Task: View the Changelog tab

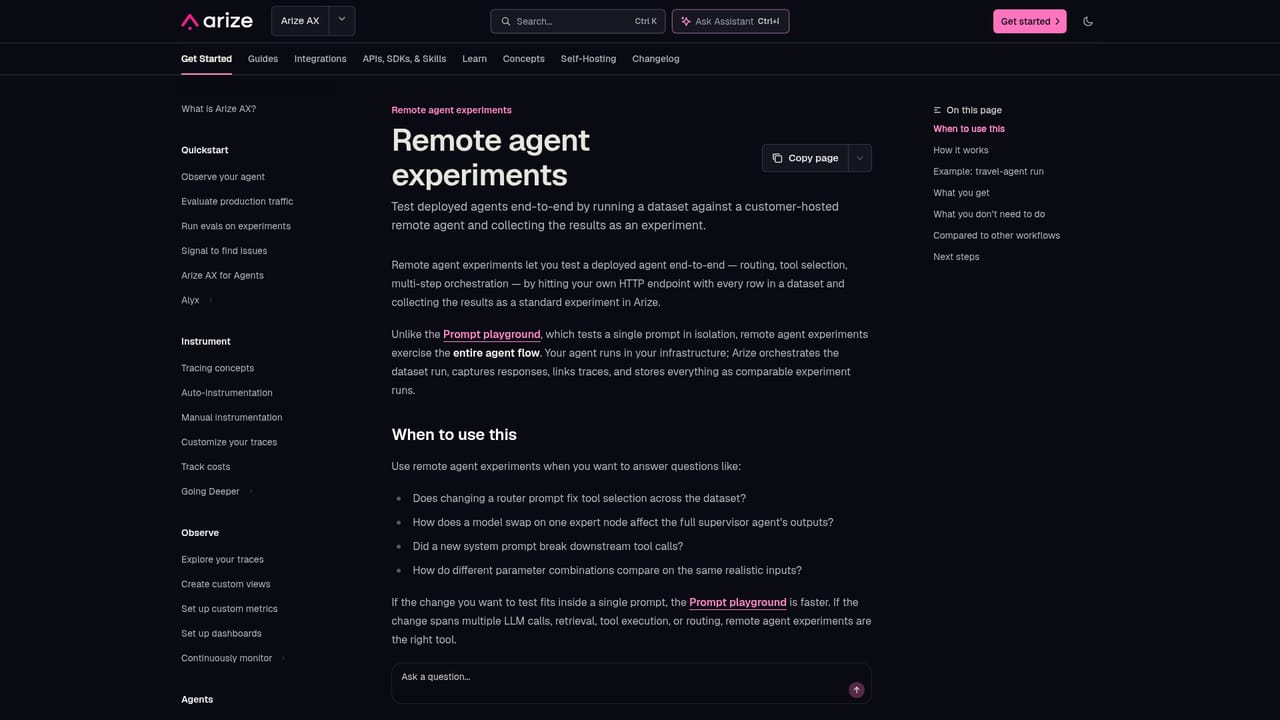Action: coord(656,59)
